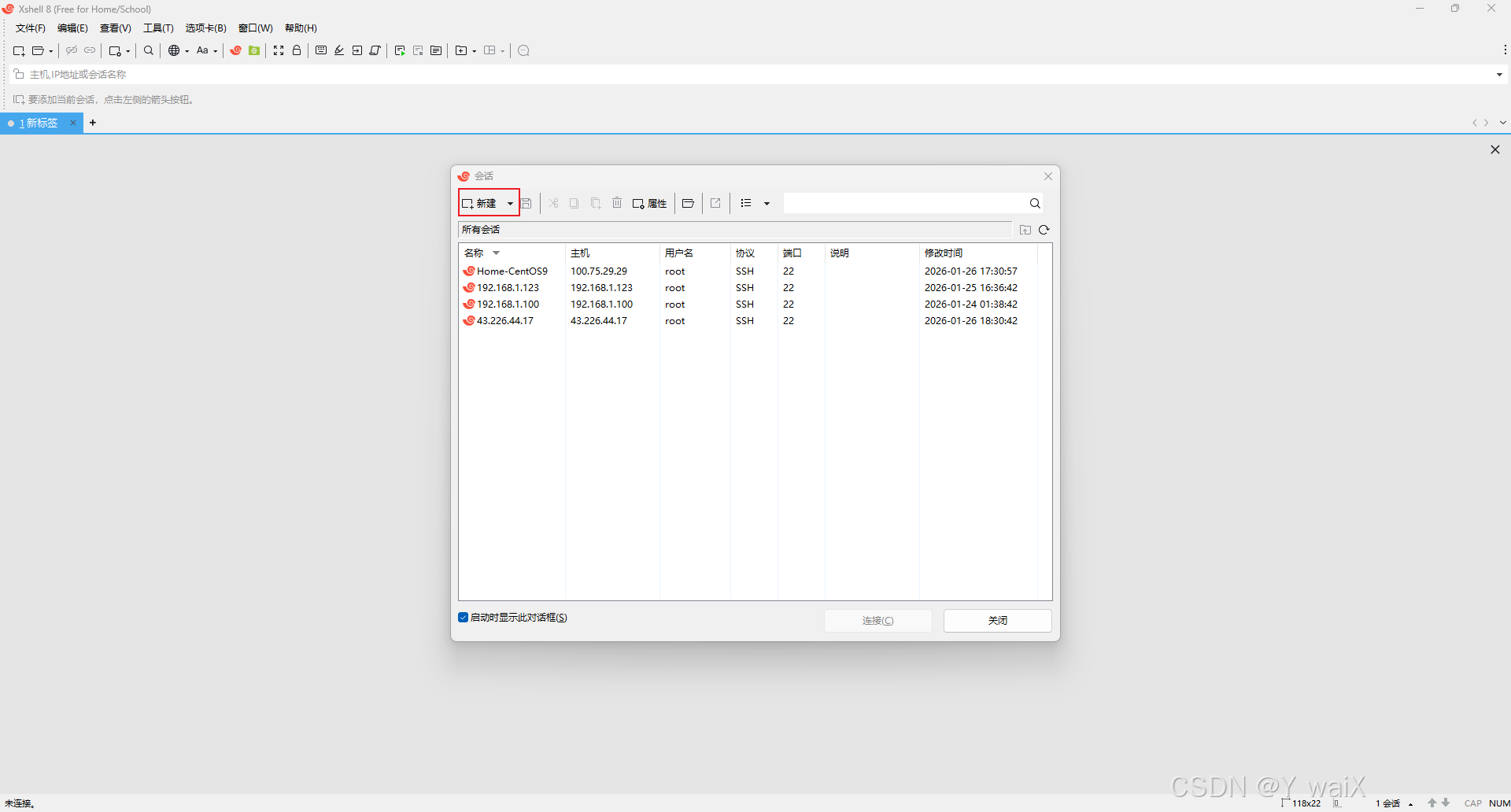Image resolution: width=1511 pixels, height=812 pixels.
Task: Click the Aa font icon
Action: coord(202,50)
